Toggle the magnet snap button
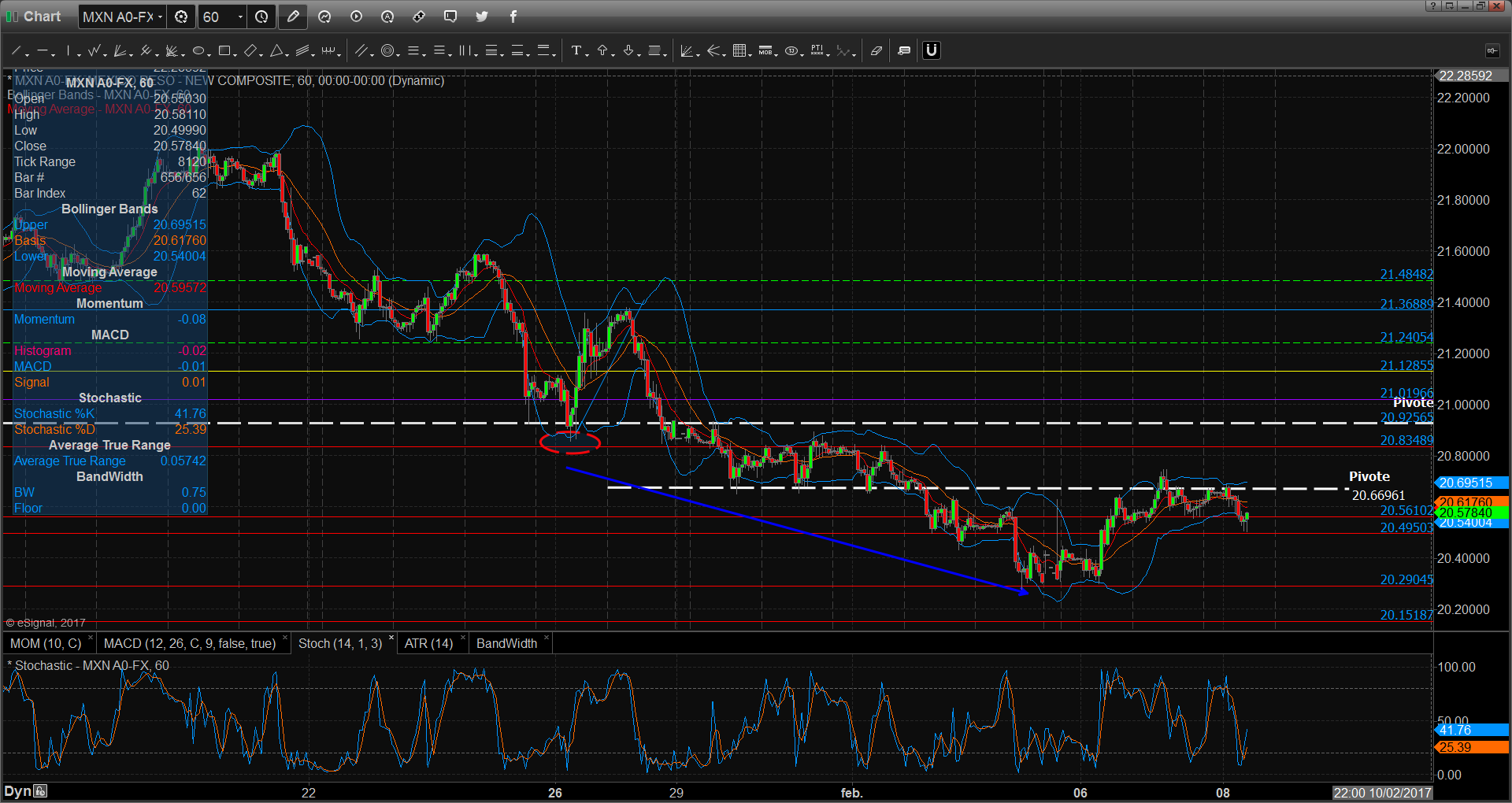The image size is (1512, 803). coord(932,50)
